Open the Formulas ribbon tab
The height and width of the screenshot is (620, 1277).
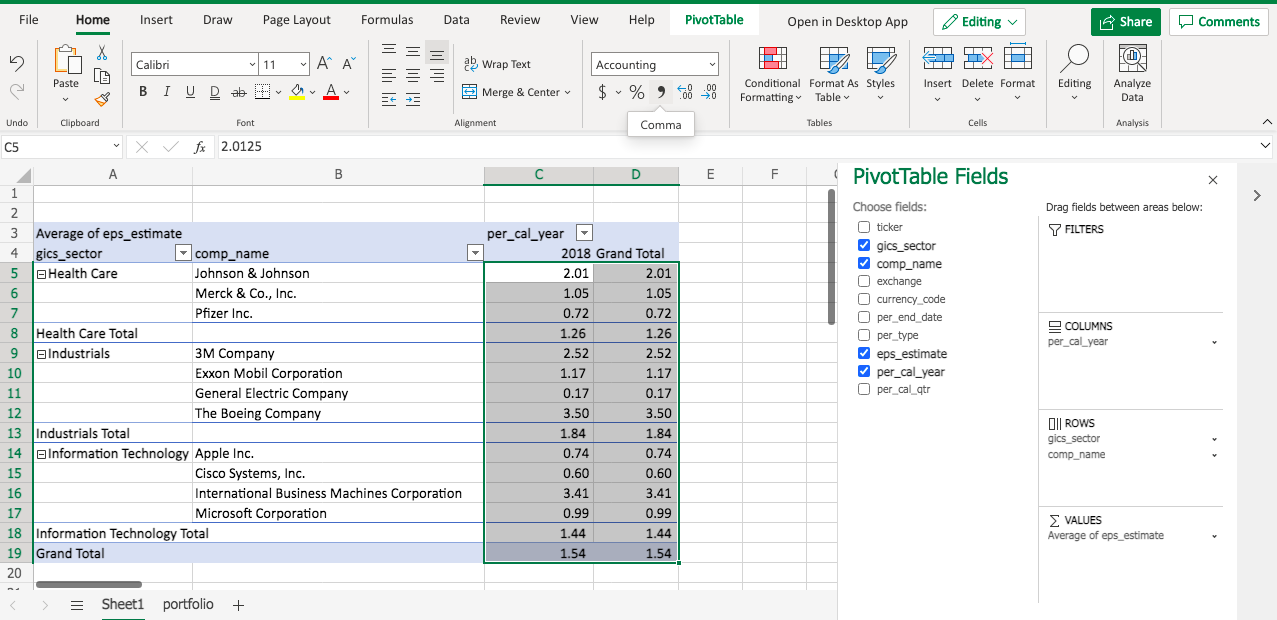386,20
